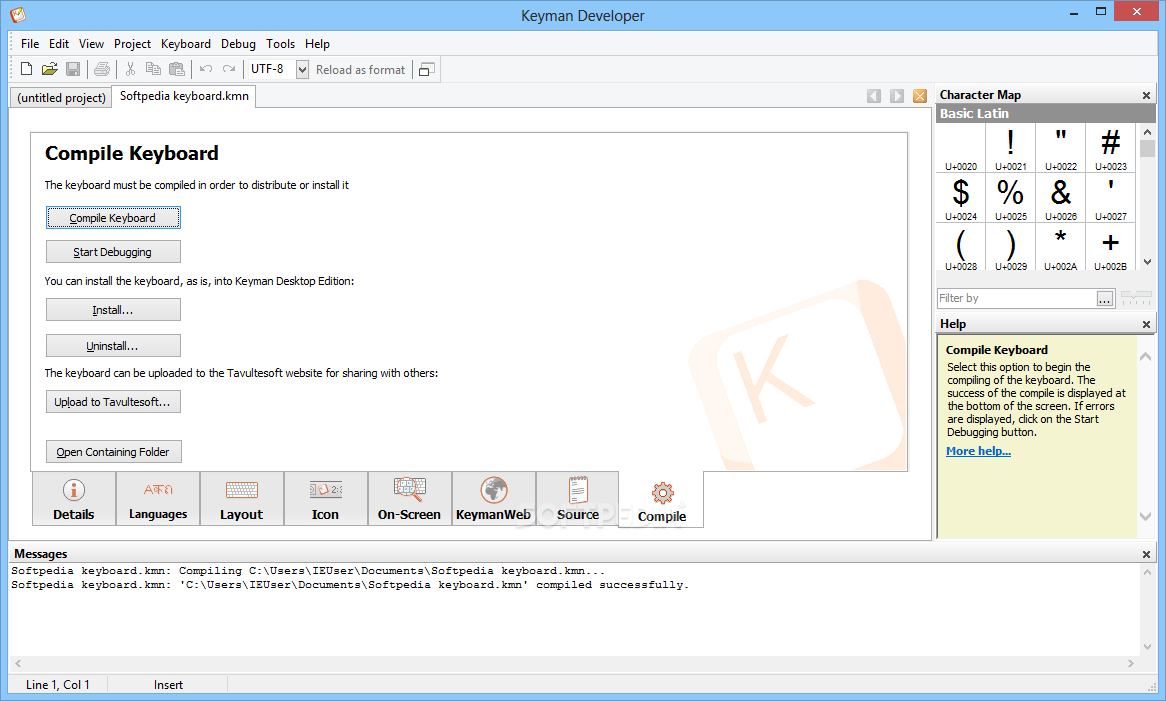
Task: Open the Project menu
Action: [x=132, y=44]
